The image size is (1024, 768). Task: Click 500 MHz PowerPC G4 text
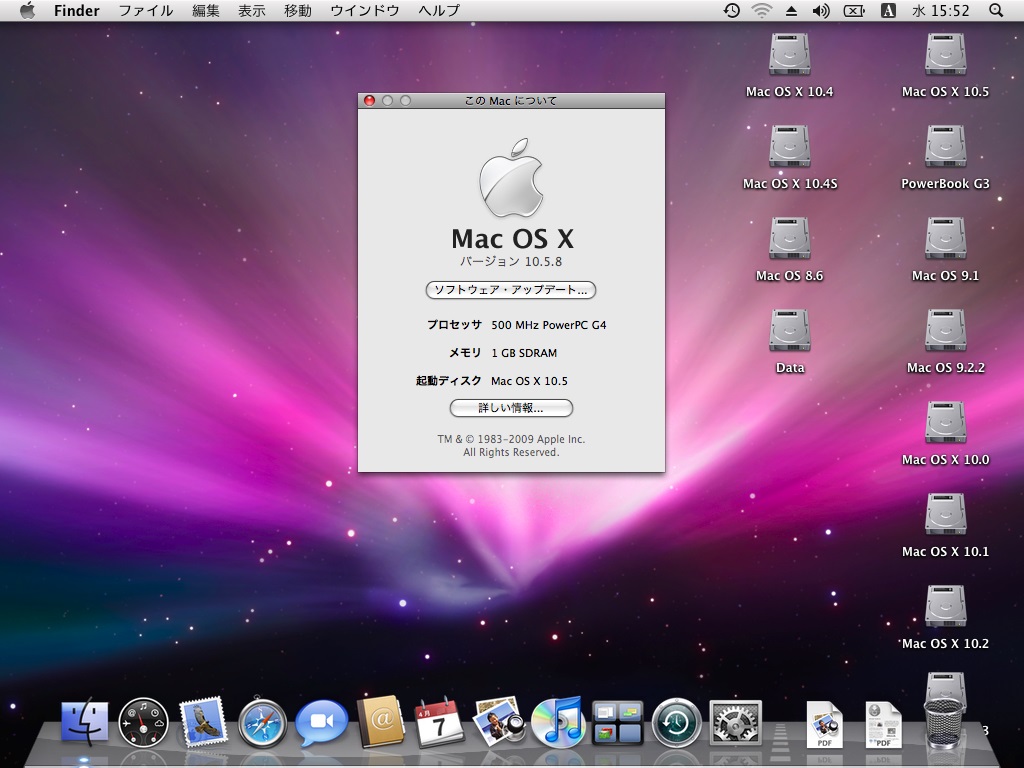tap(549, 325)
